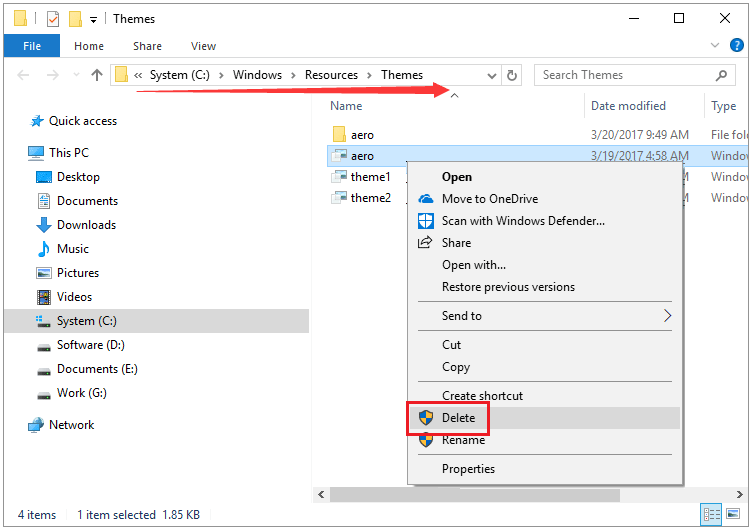Open the File menu tab

tap(32, 46)
